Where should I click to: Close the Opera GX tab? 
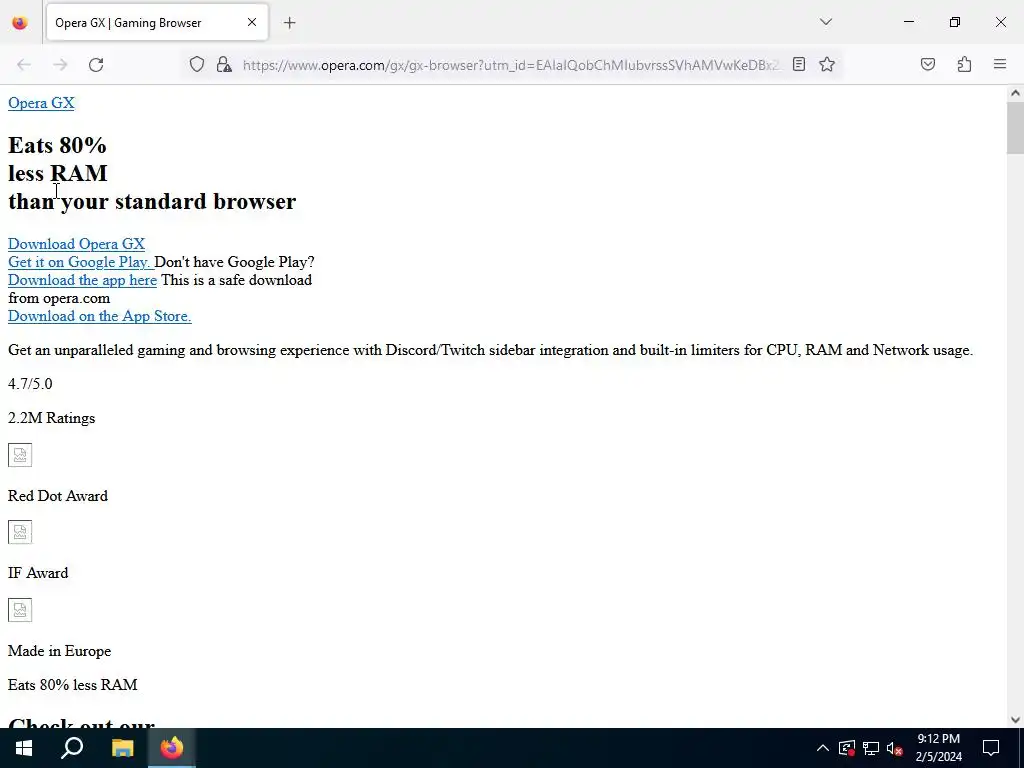(252, 22)
